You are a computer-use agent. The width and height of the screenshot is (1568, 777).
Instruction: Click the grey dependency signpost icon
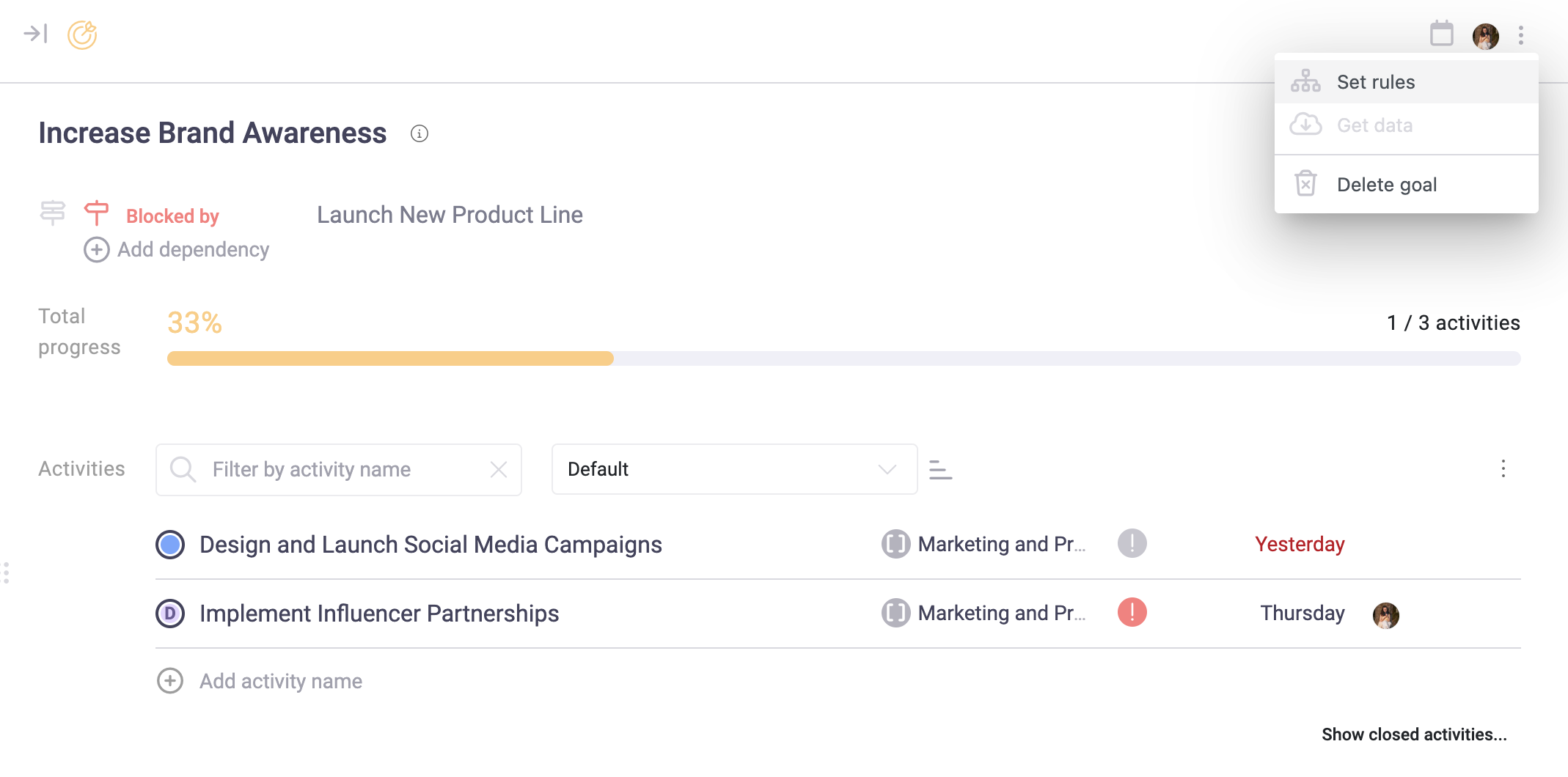[x=52, y=213]
